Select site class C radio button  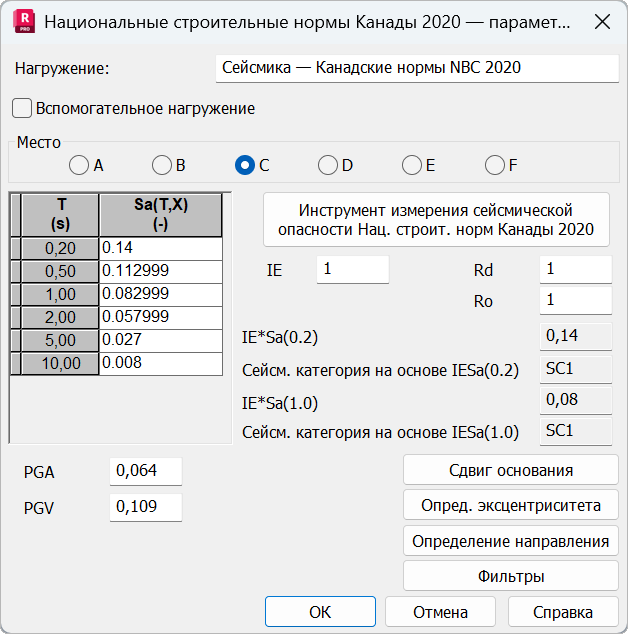[x=245, y=165]
